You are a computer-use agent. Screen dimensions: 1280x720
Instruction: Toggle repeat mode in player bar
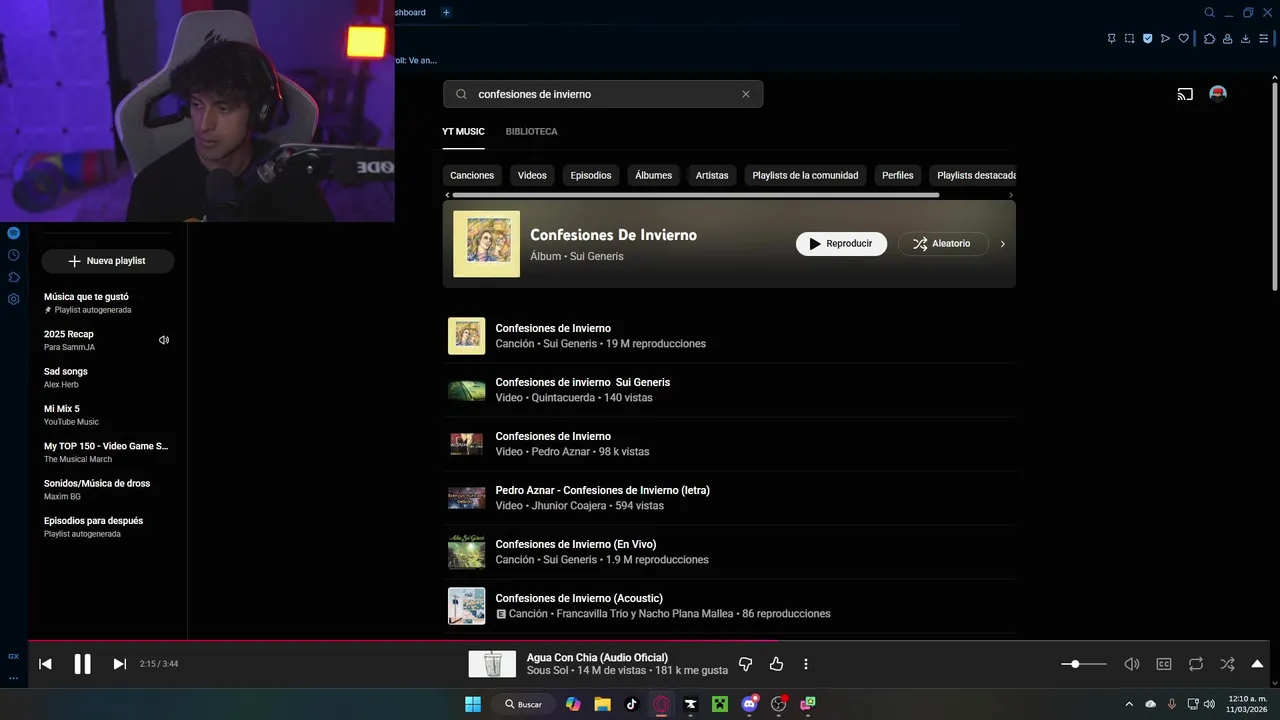tap(1196, 664)
